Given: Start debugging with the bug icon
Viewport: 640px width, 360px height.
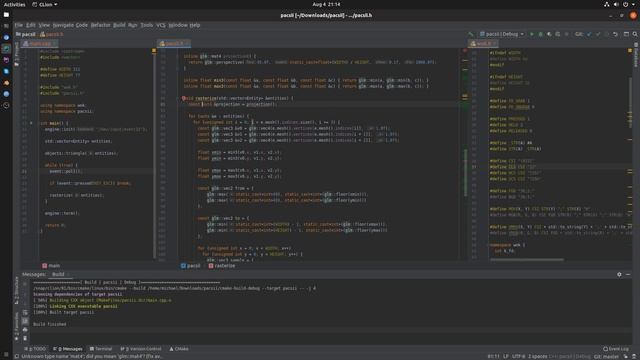Looking at the screenshot, I should click(540, 34).
